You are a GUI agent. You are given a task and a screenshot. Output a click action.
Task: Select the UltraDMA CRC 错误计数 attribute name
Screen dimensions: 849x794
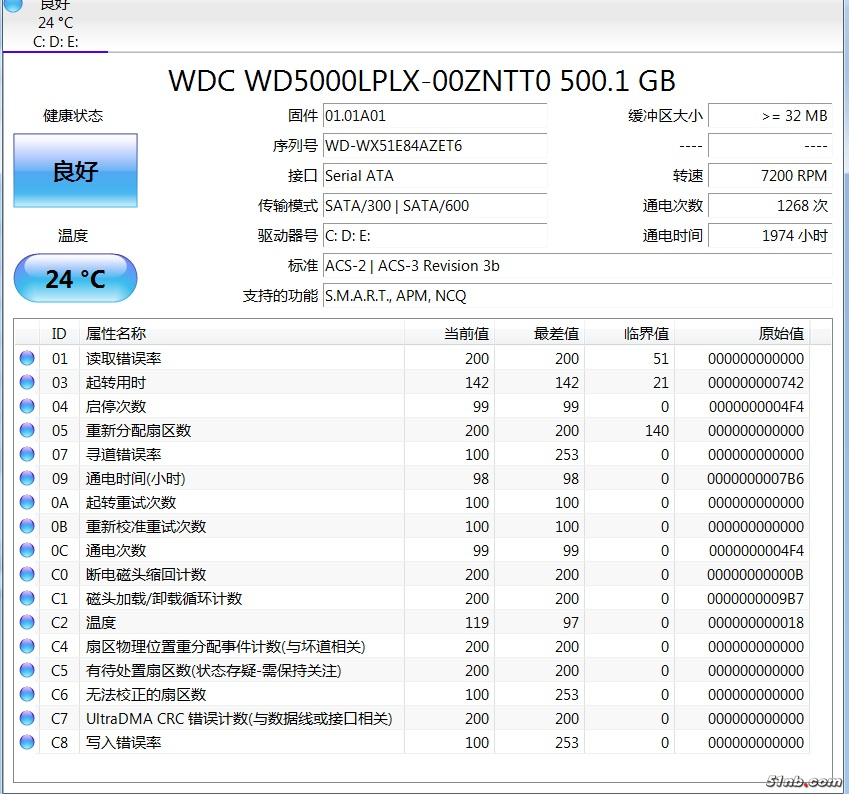coord(239,719)
